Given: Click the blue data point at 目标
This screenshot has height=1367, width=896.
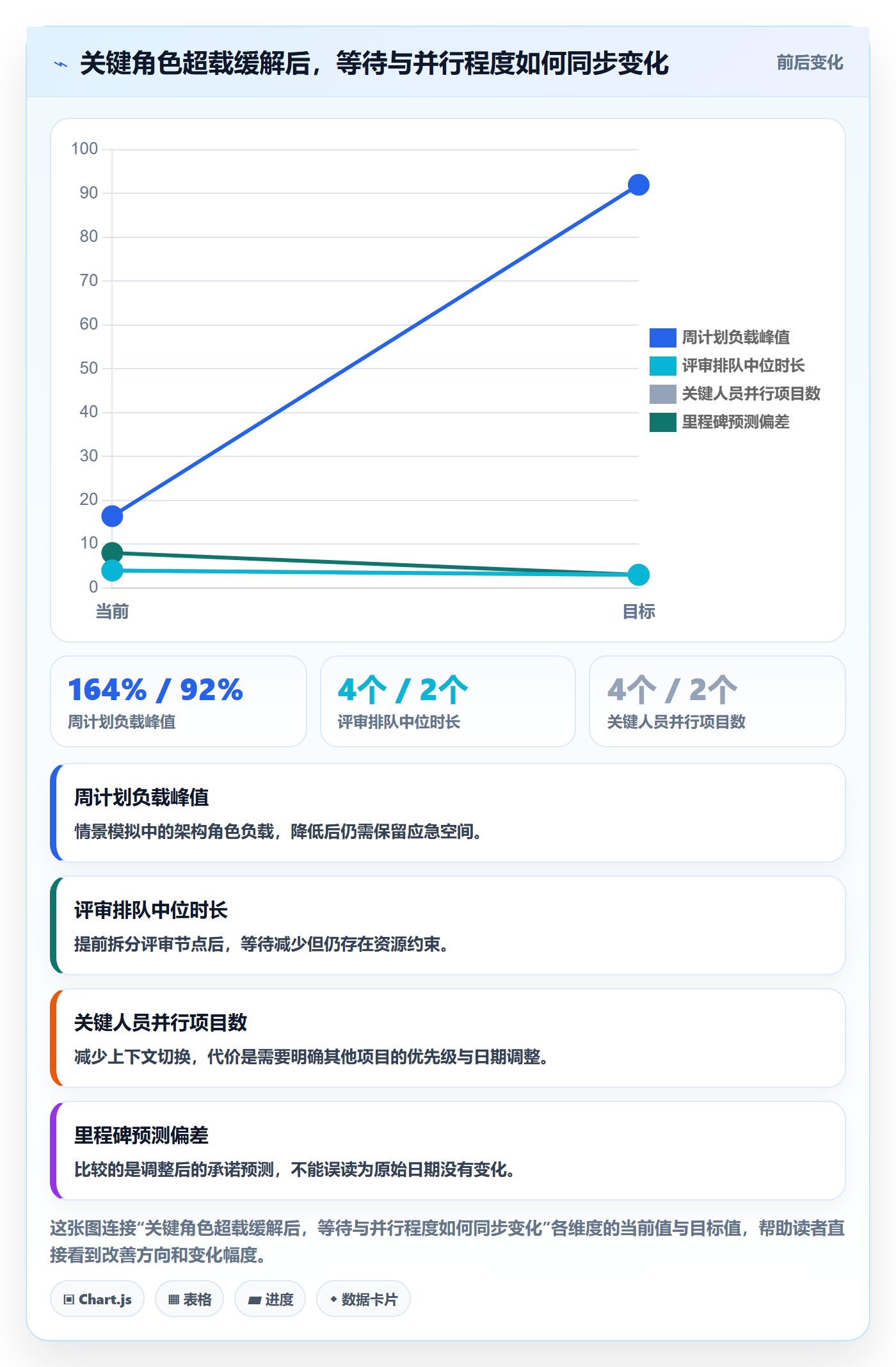Looking at the screenshot, I should pos(638,185).
